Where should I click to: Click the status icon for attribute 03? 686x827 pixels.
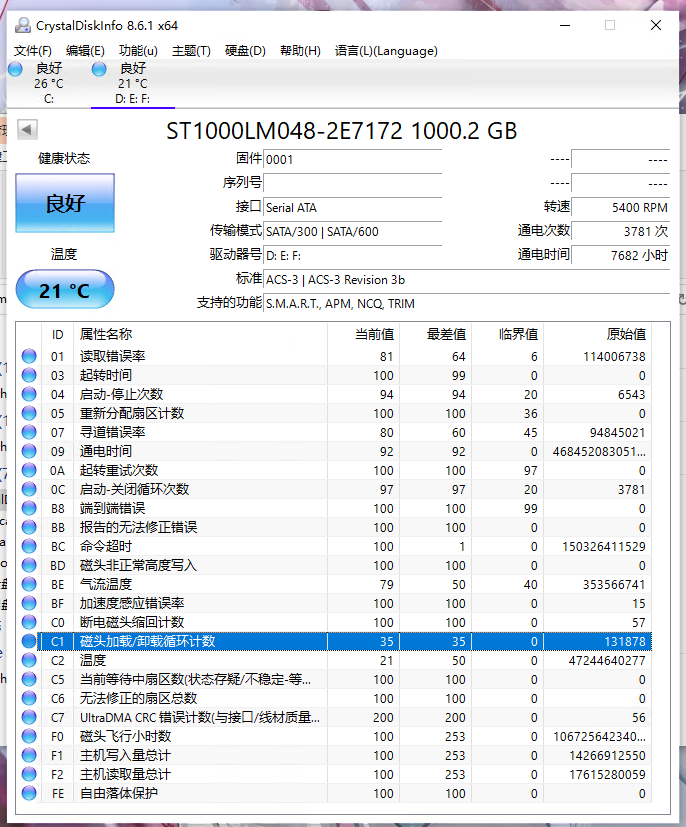29,375
